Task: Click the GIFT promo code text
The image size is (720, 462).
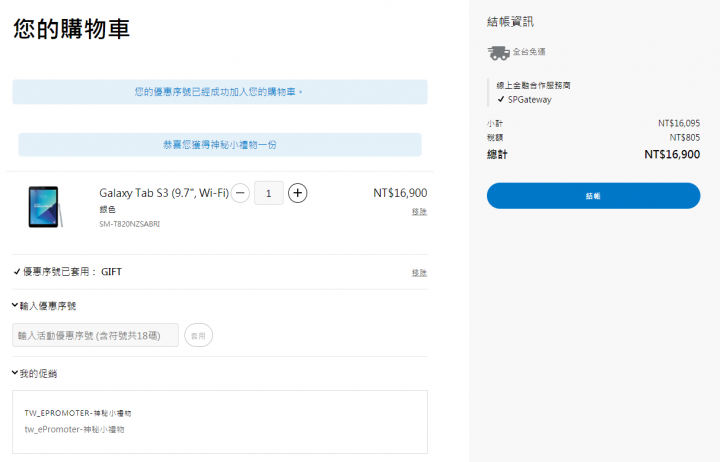Action: click(x=111, y=272)
